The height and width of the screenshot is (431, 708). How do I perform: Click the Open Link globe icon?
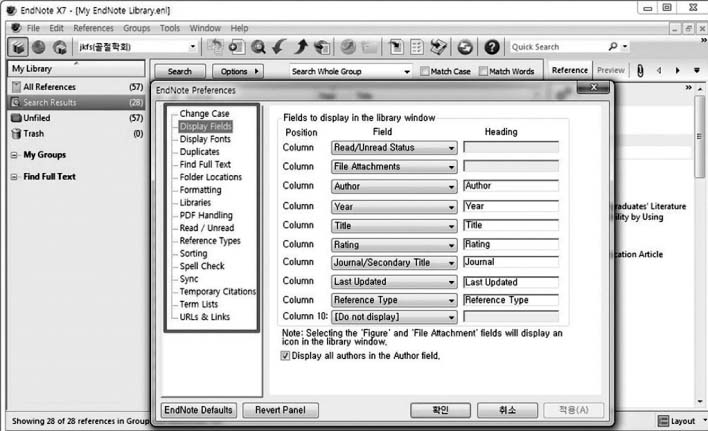click(348, 46)
